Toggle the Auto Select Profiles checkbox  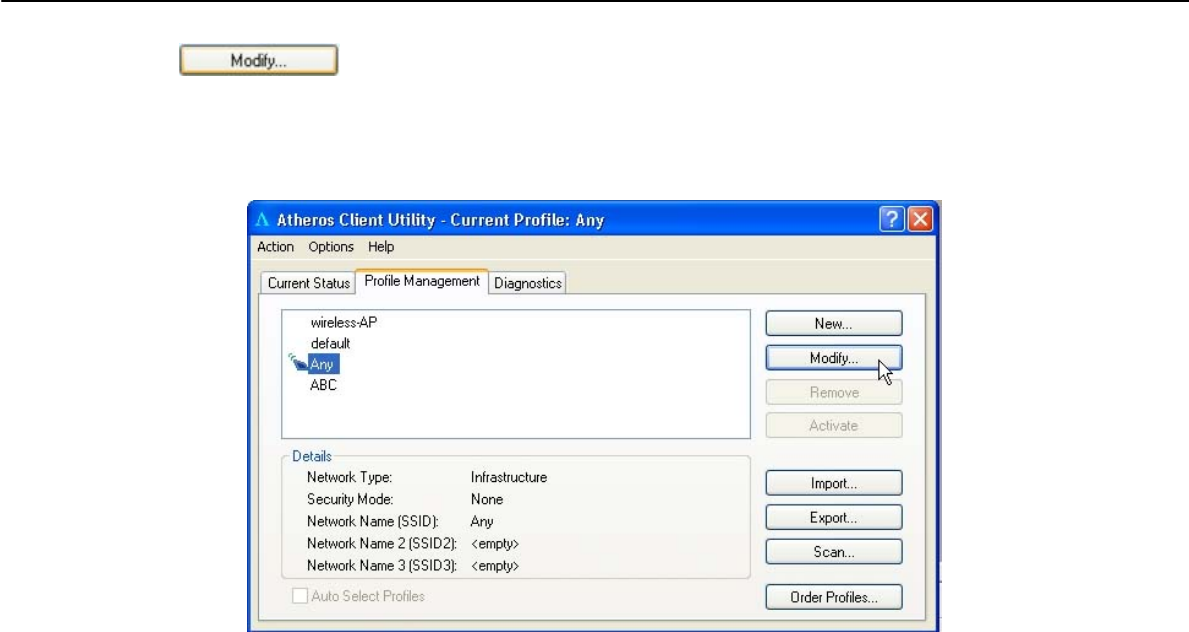click(x=300, y=596)
